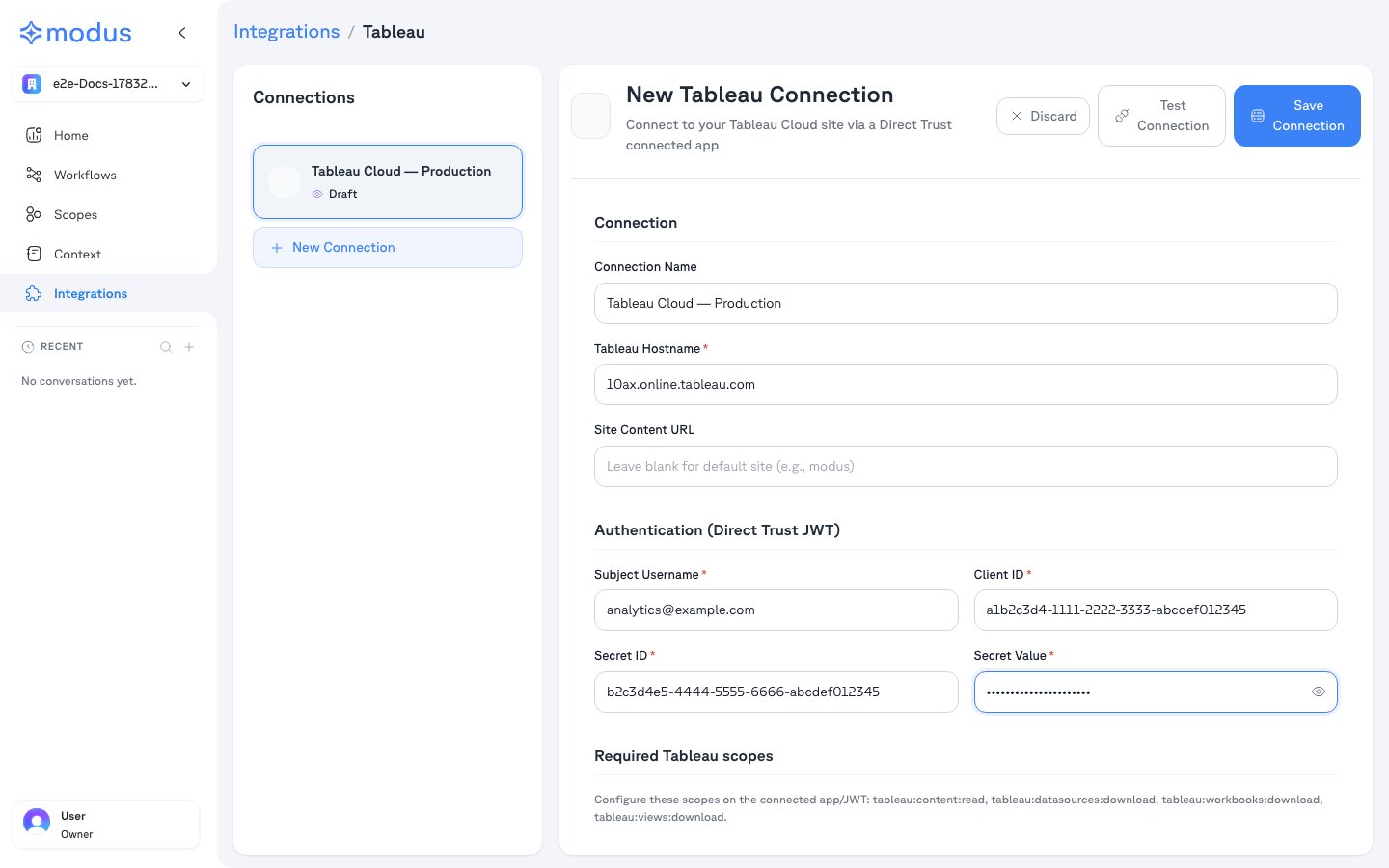Show the Secret Value with eye icon
The height and width of the screenshot is (868, 1389).
coord(1319,692)
